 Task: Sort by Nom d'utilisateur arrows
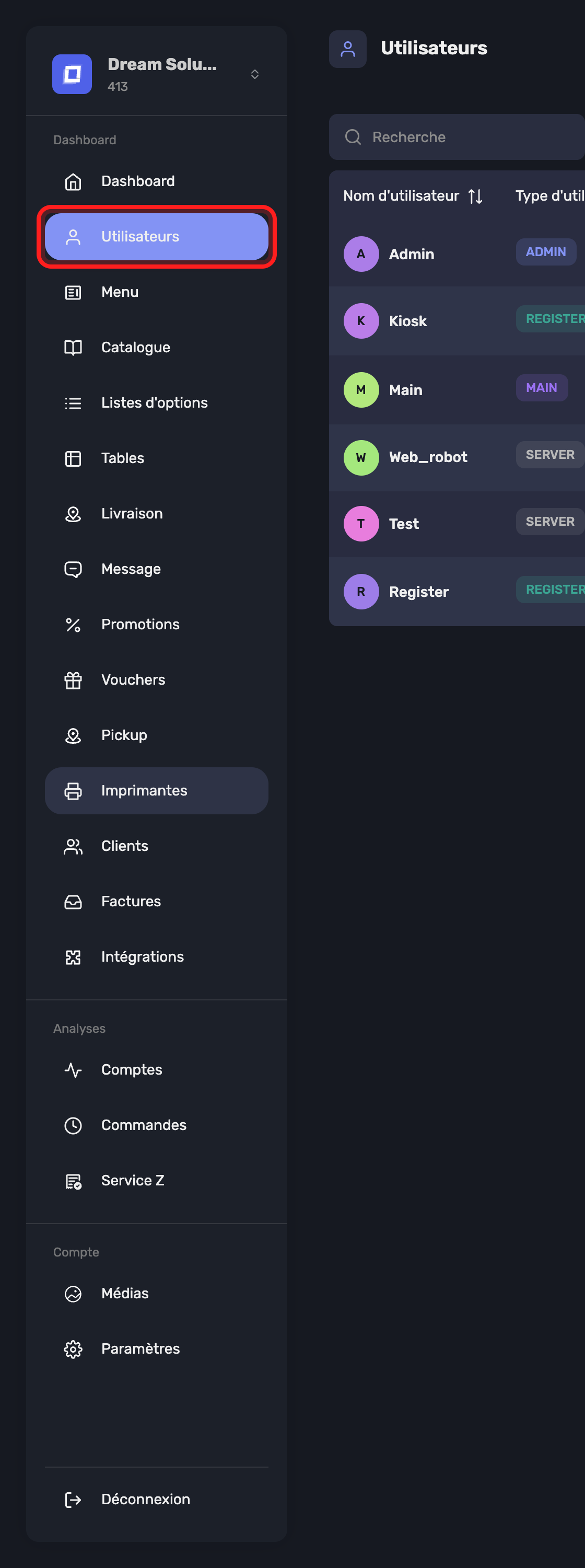pos(475,196)
